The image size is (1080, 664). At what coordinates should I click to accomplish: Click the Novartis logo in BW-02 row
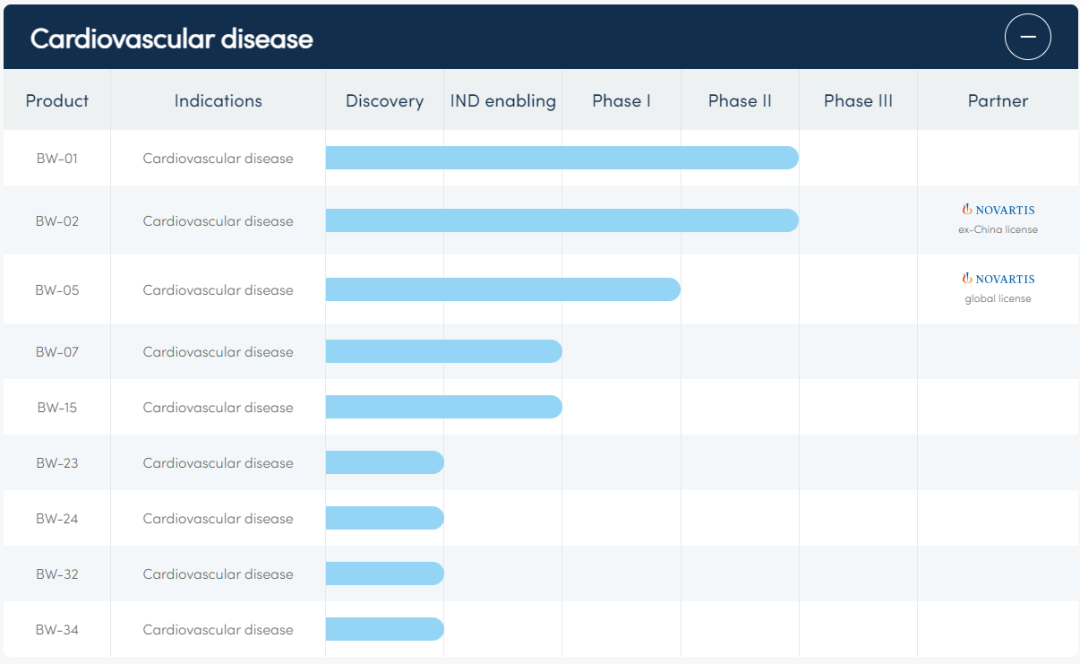click(998, 210)
